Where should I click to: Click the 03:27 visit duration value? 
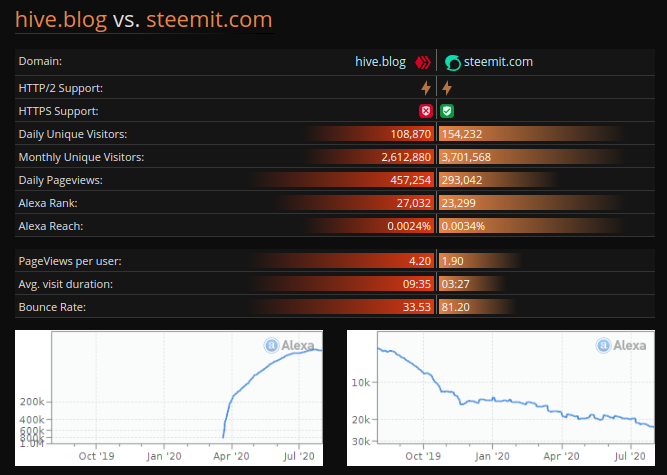tap(456, 284)
